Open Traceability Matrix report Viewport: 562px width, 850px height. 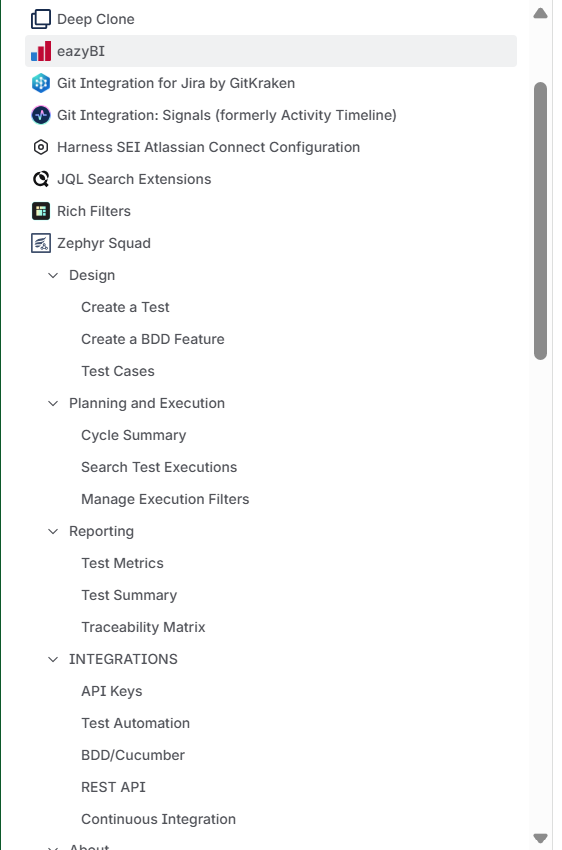[143, 627]
